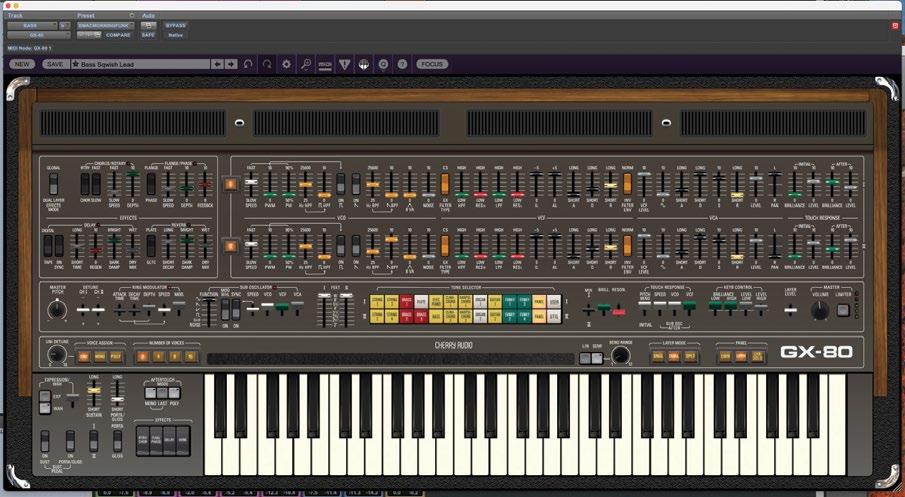Select the STRING 1 tone button

377,301
